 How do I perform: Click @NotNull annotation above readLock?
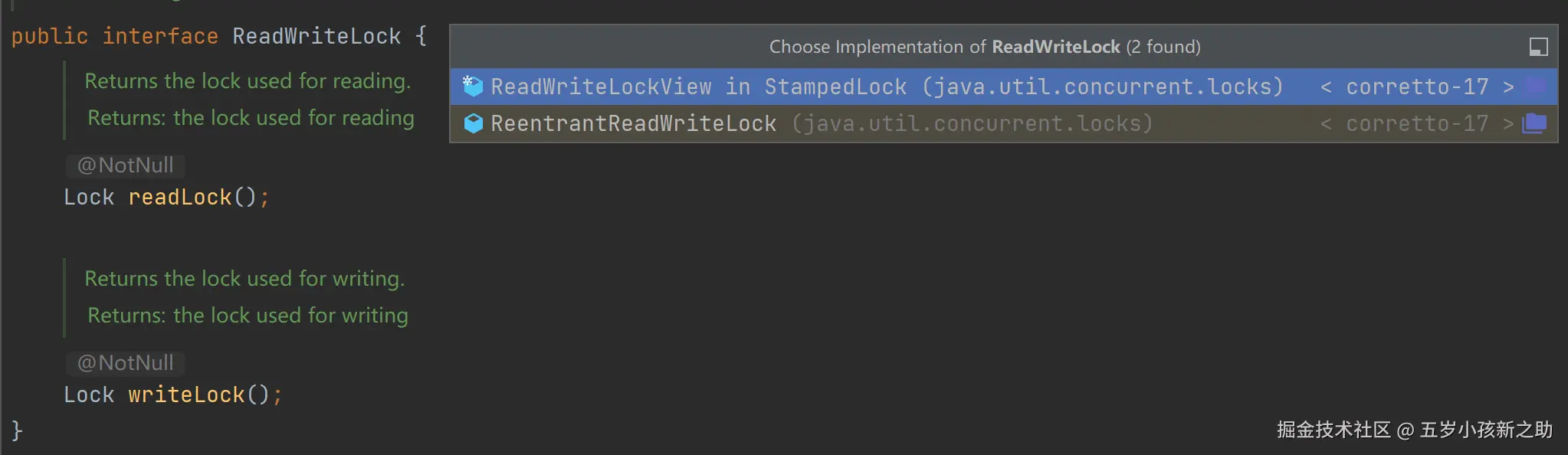[x=126, y=165]
